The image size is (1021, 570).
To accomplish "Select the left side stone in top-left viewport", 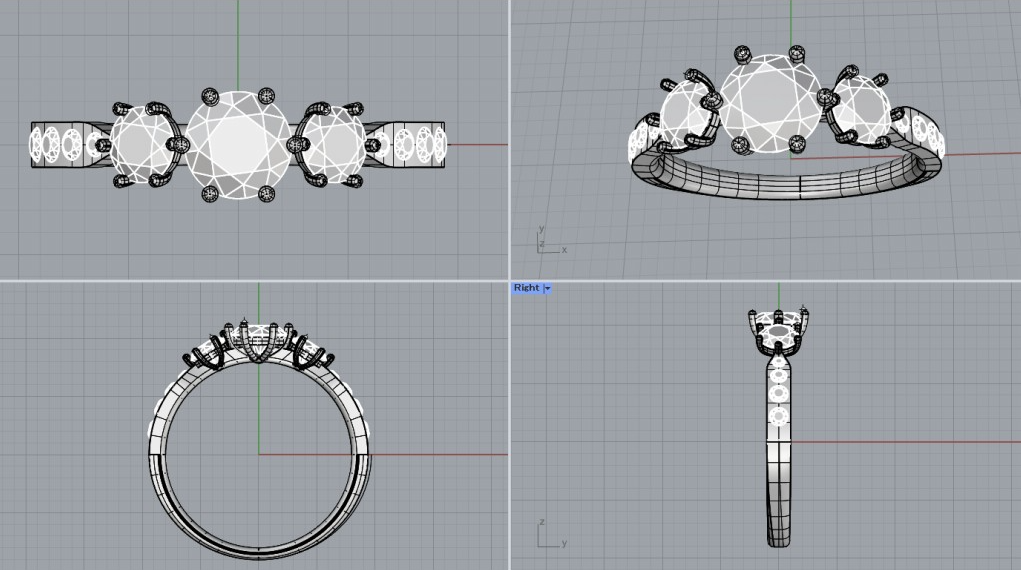I will pos(143,145).
